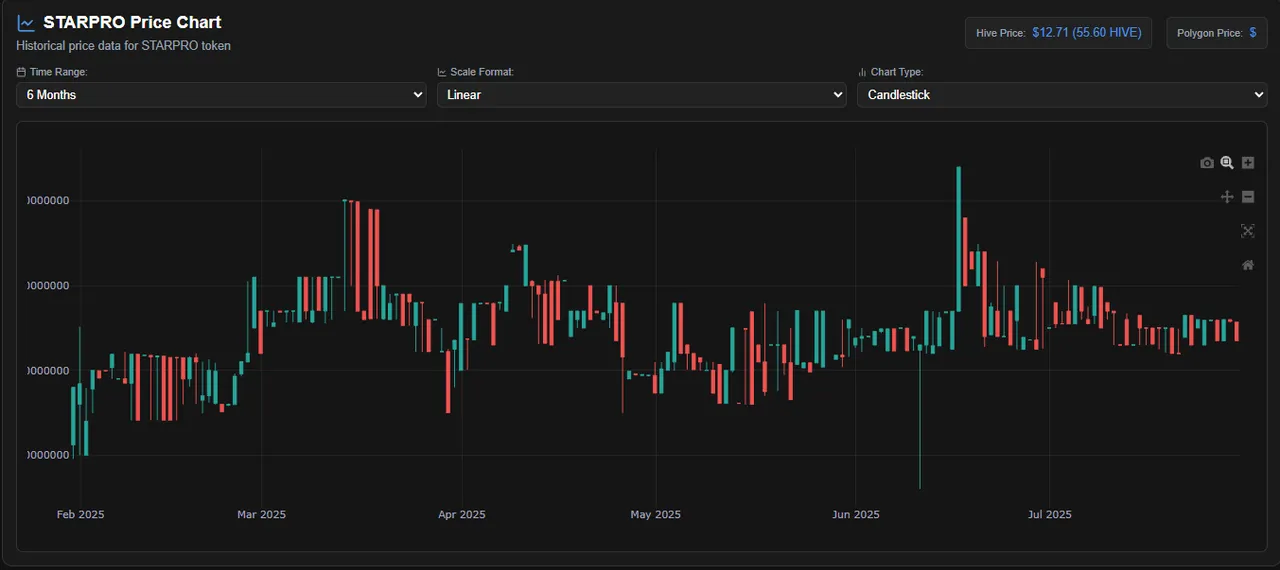The width and height of the screenshot is (1280, 570).
Task: Reset axes with home icon
Action: (1248, 265)
